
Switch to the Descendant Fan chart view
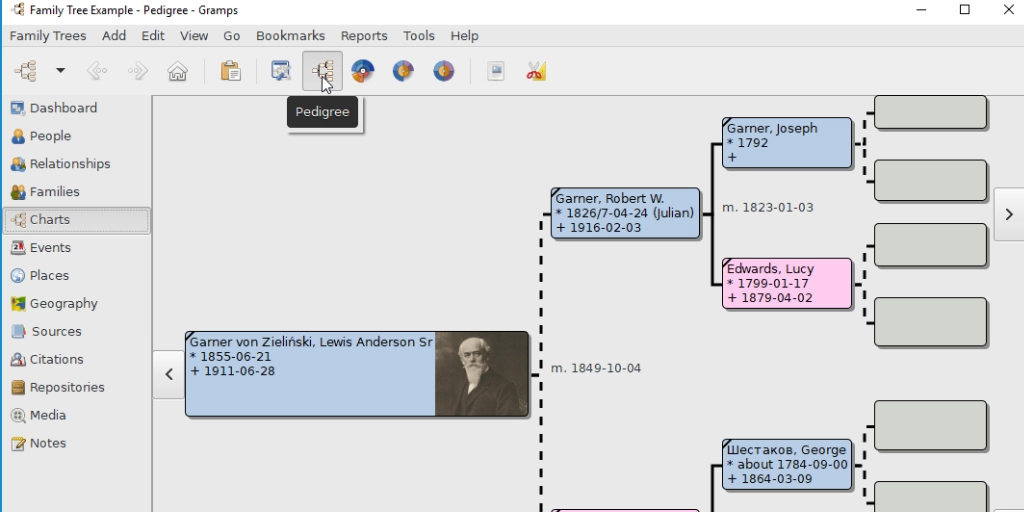(x=403, y=71)
